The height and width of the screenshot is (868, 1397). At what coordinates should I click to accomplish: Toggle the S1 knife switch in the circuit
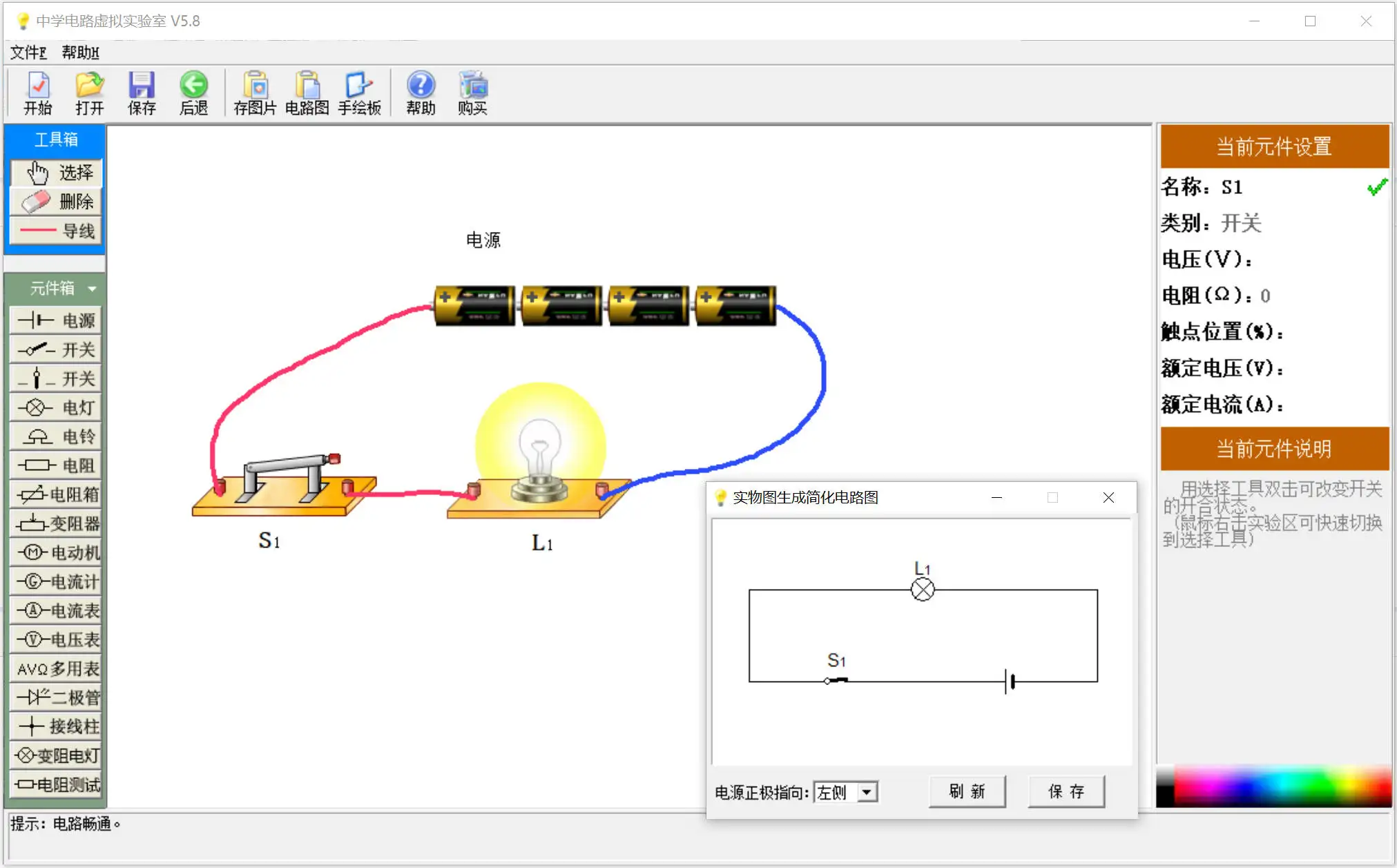pyautogui.click(x=283, y=483)
